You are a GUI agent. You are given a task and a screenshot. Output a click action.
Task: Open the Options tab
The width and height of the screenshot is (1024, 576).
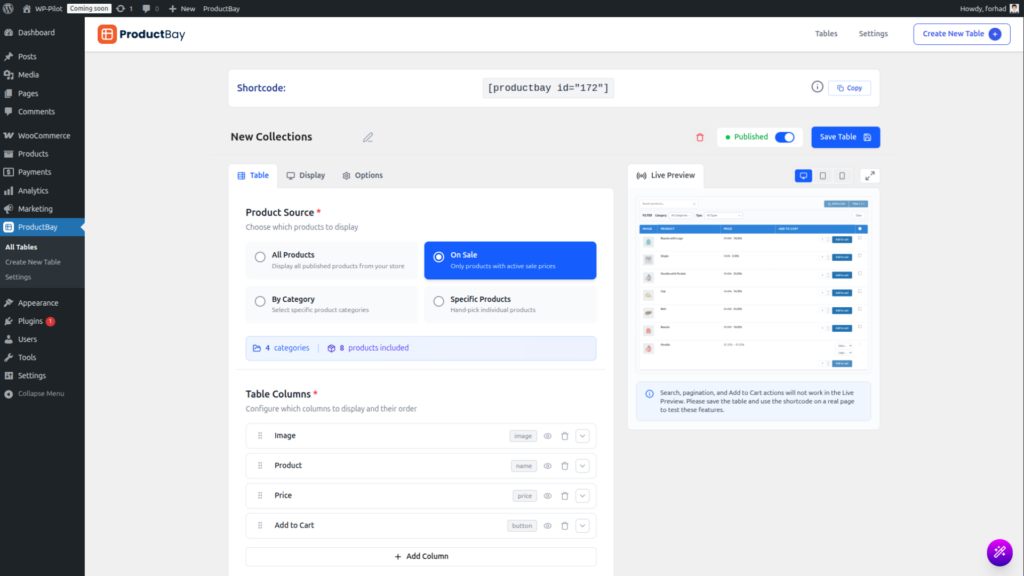tap(362, 176)
